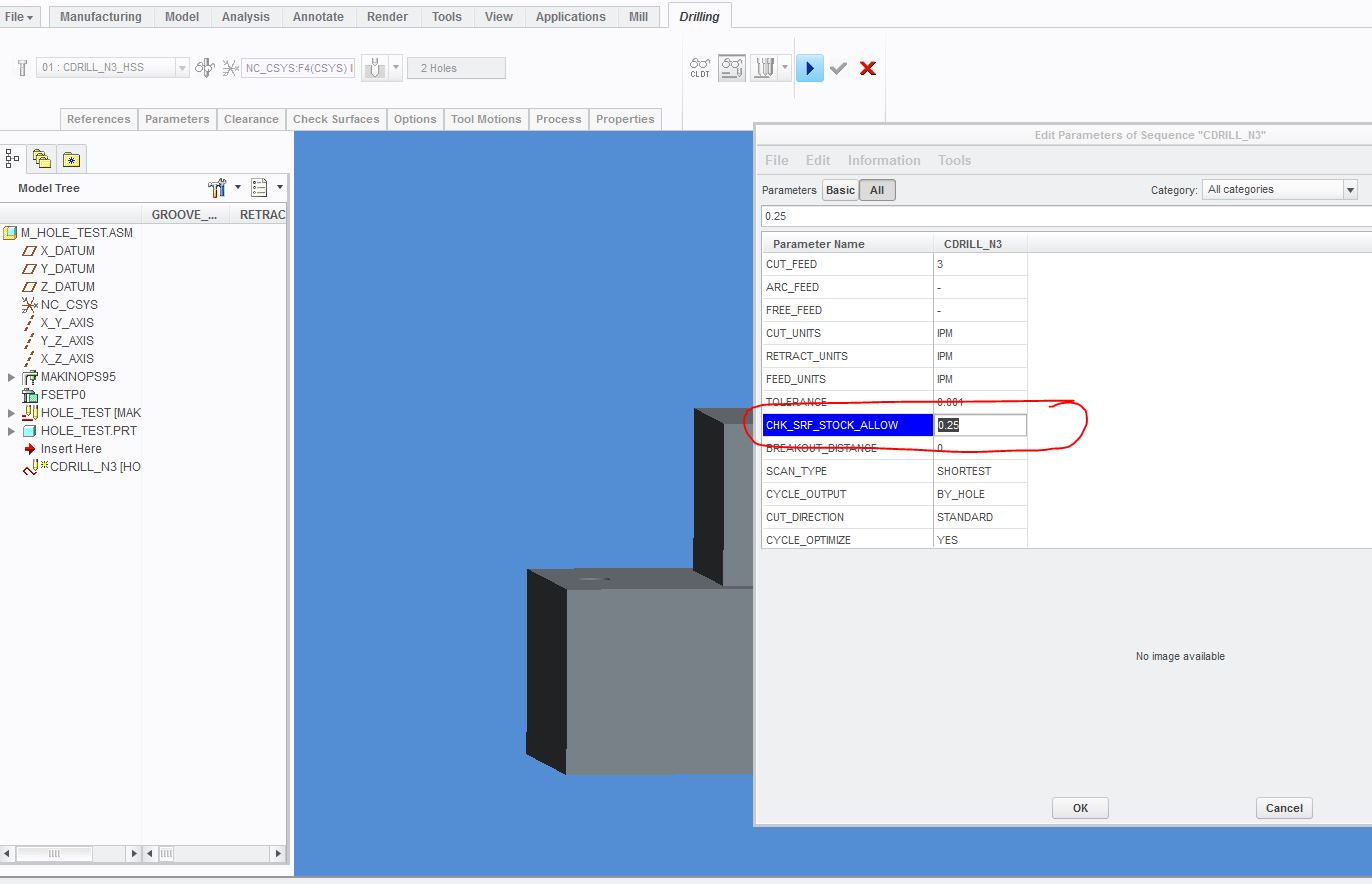The width and height of the screenshot is (1372, 884).
Task: Select the CUT_FEED value cell 3
Action: click(980, 264)
